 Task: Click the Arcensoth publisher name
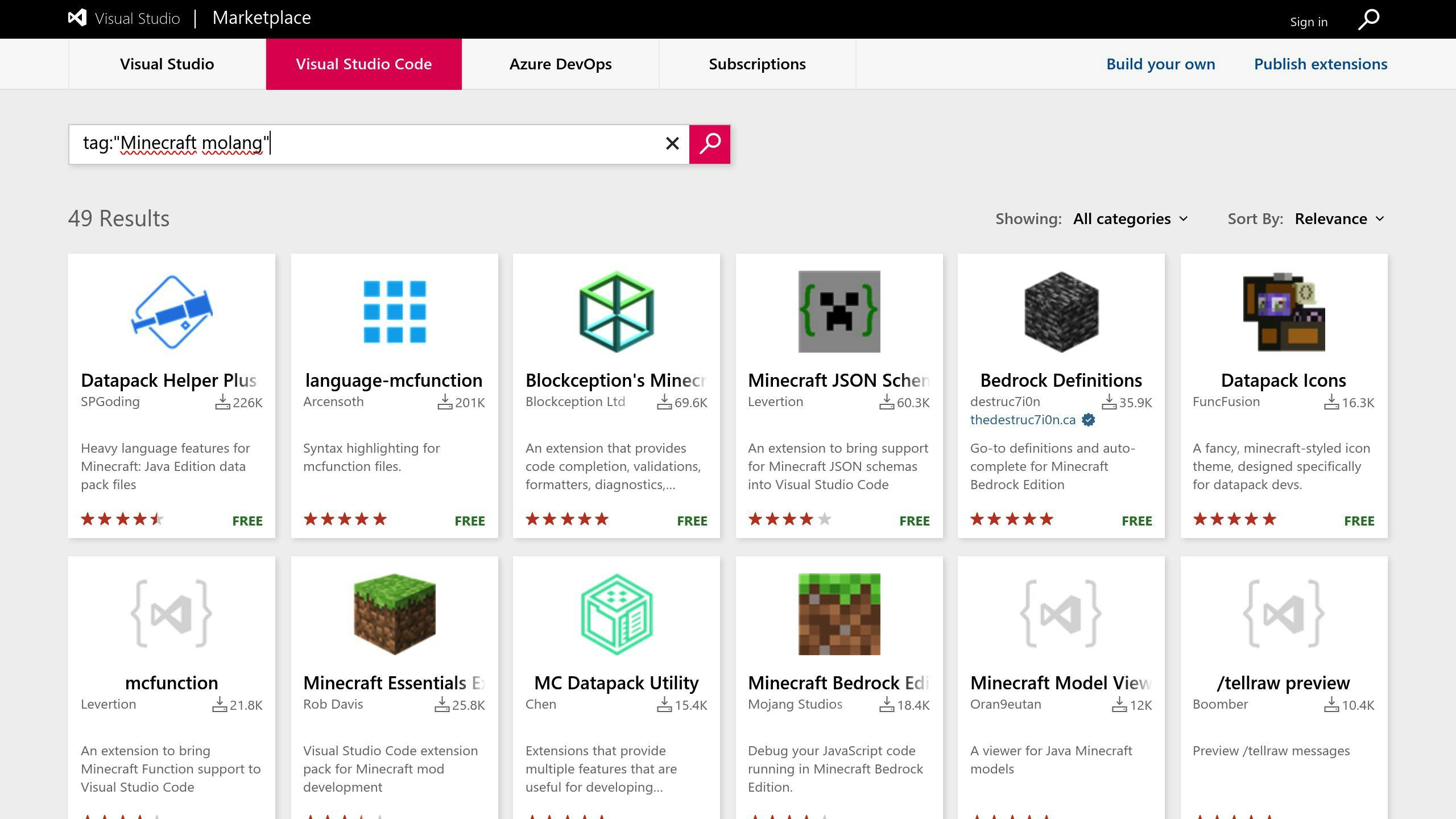point(333,402)
